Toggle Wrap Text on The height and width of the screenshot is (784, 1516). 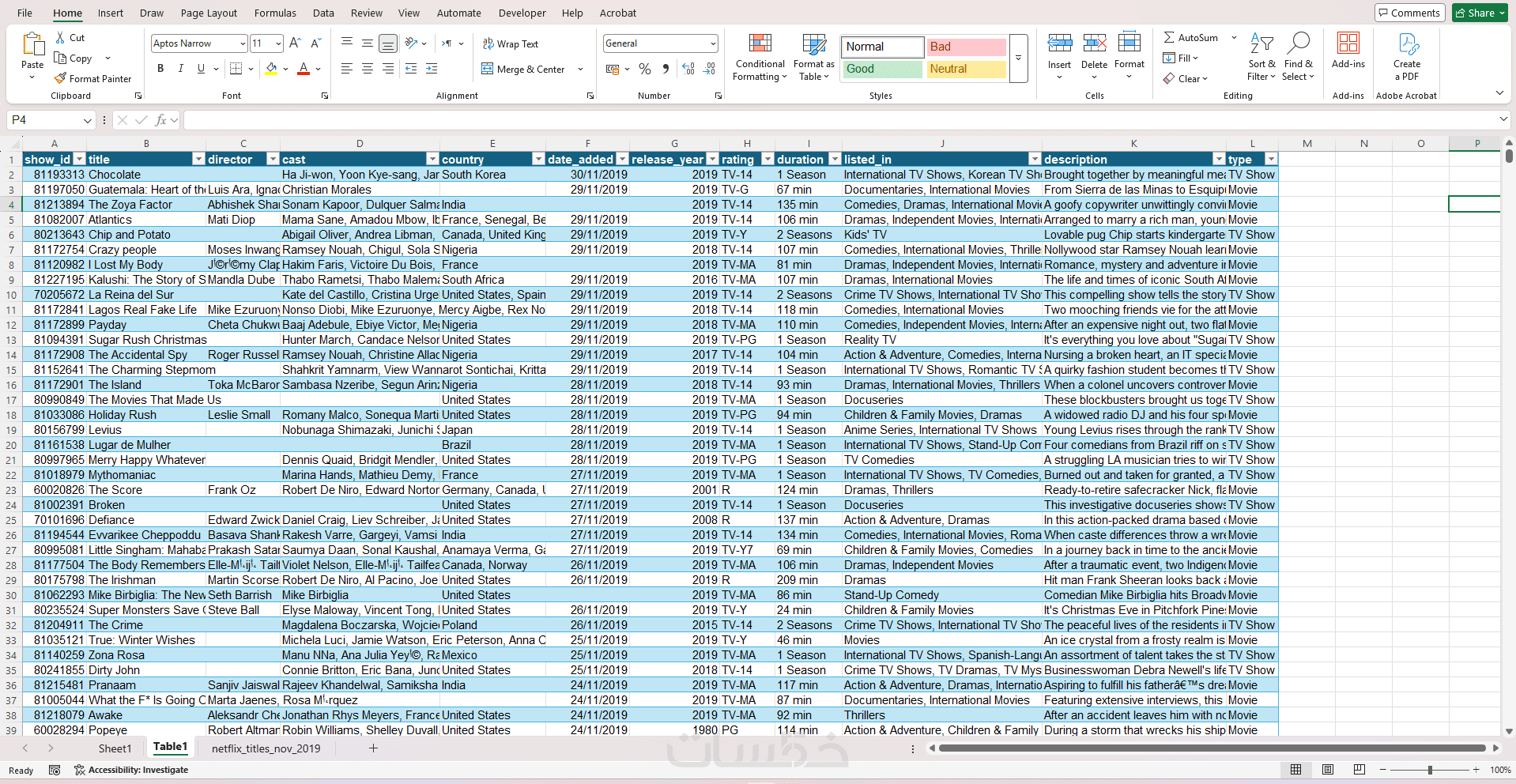[x=511, y=44]
